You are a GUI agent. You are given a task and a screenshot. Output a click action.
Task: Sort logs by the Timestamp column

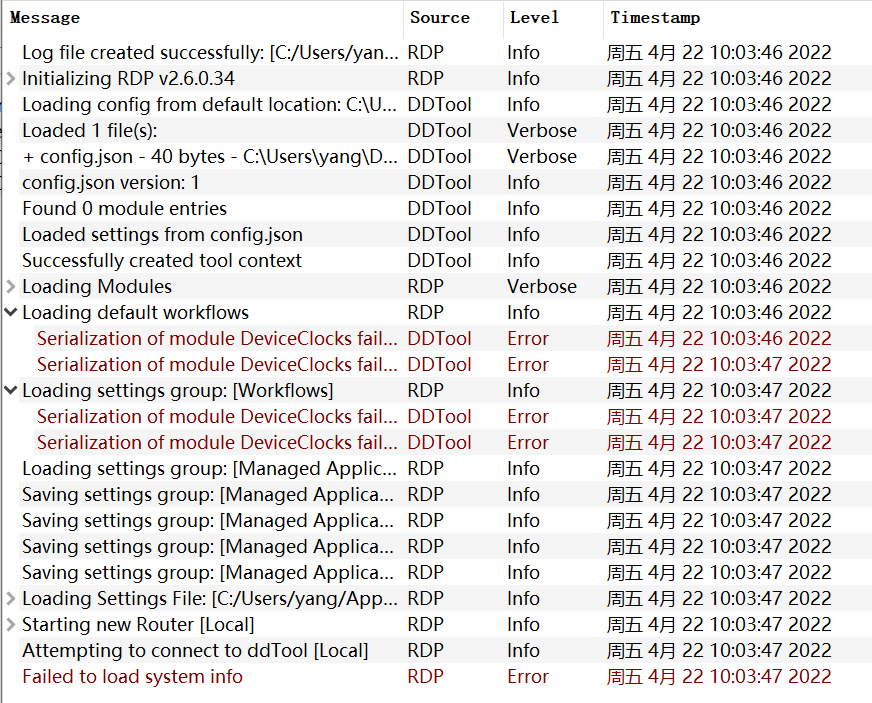point(655,17)
